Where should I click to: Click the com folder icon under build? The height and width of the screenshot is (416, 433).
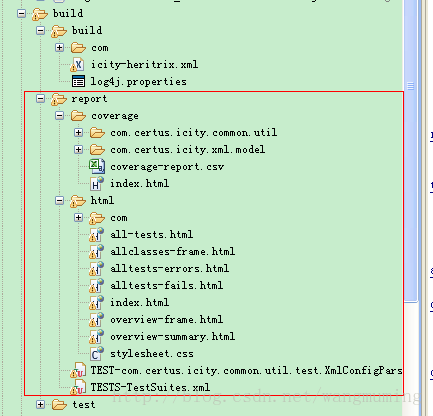(x=78, y=48)
